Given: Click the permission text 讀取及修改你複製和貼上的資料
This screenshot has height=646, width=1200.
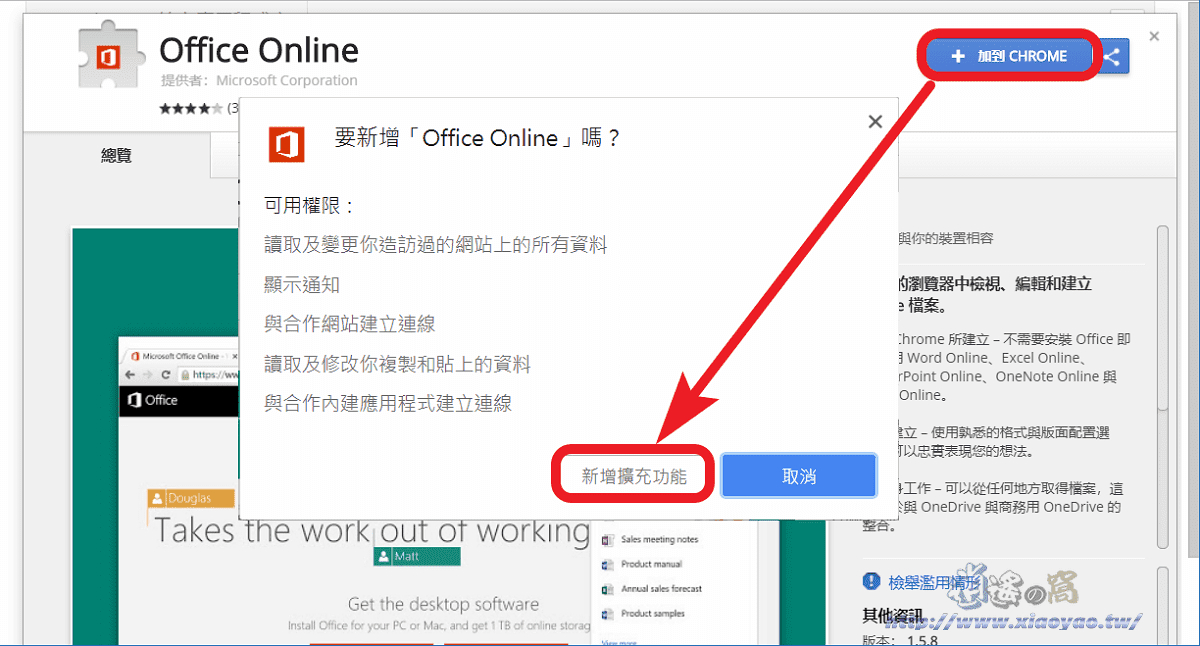Looking at the screenshot, I should pos(397,364).
